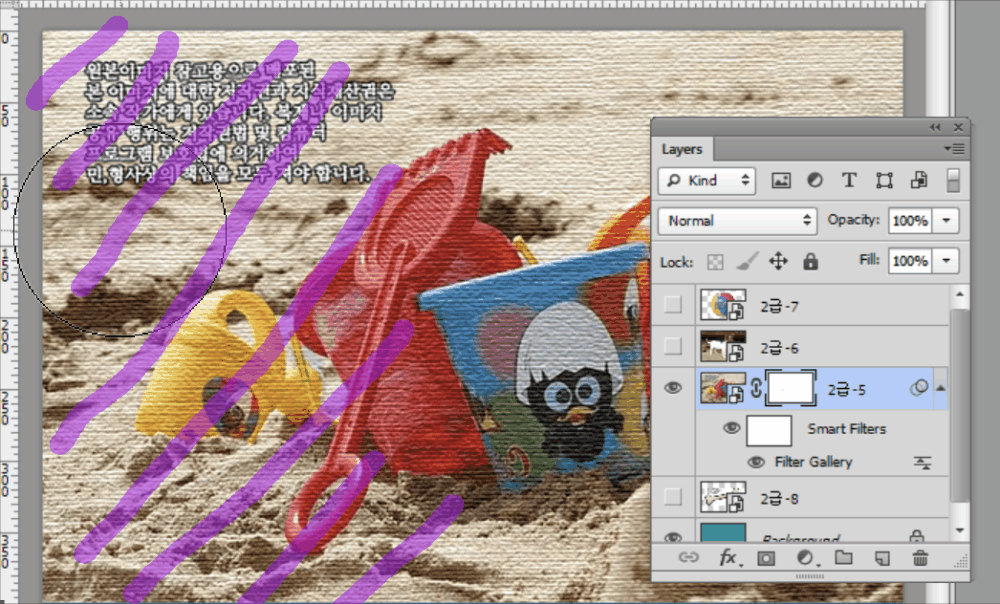Open the Opacity slider arrow

pos(946,221)
